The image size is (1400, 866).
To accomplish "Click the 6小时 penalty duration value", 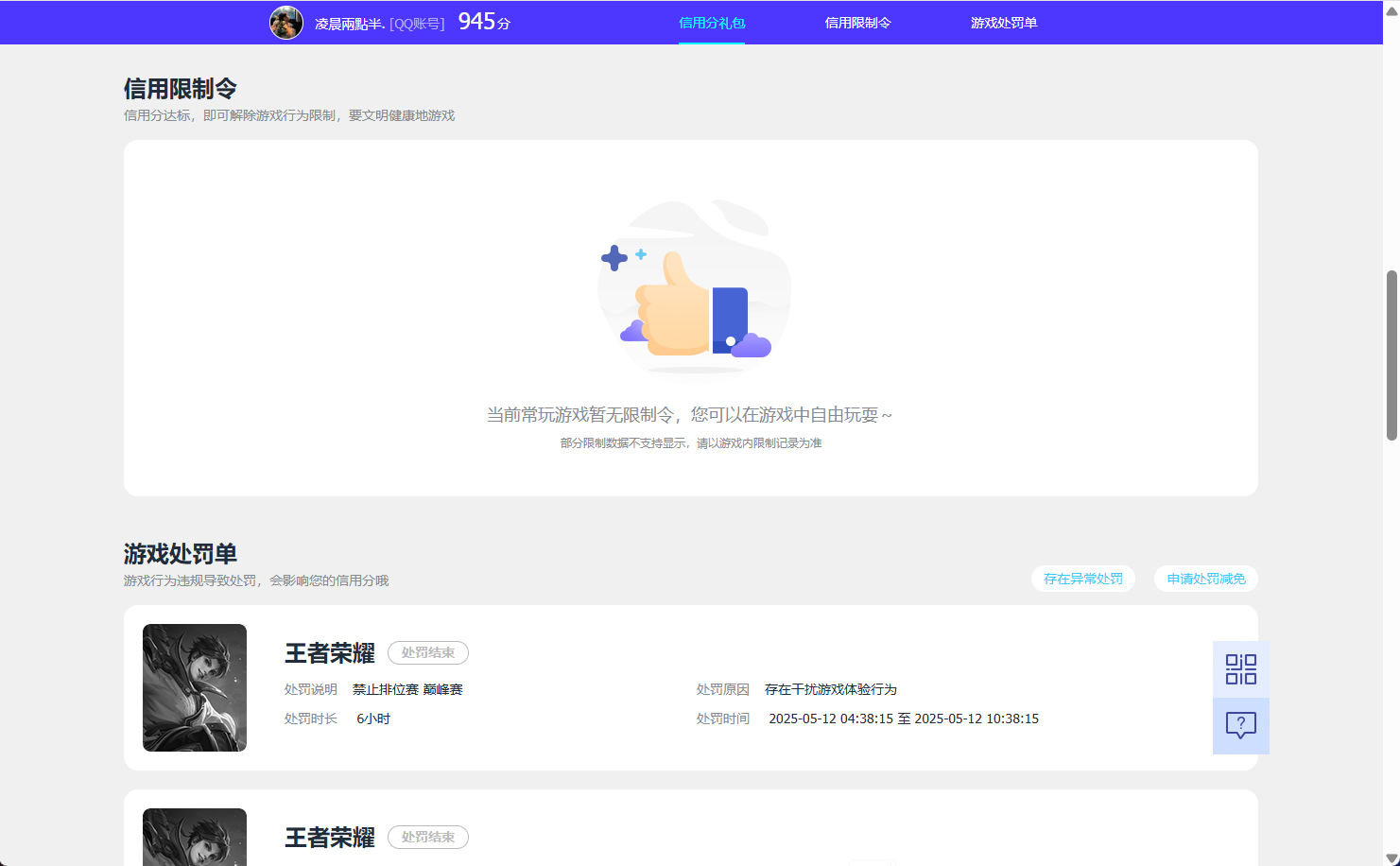I will click(x=373, y=719).
